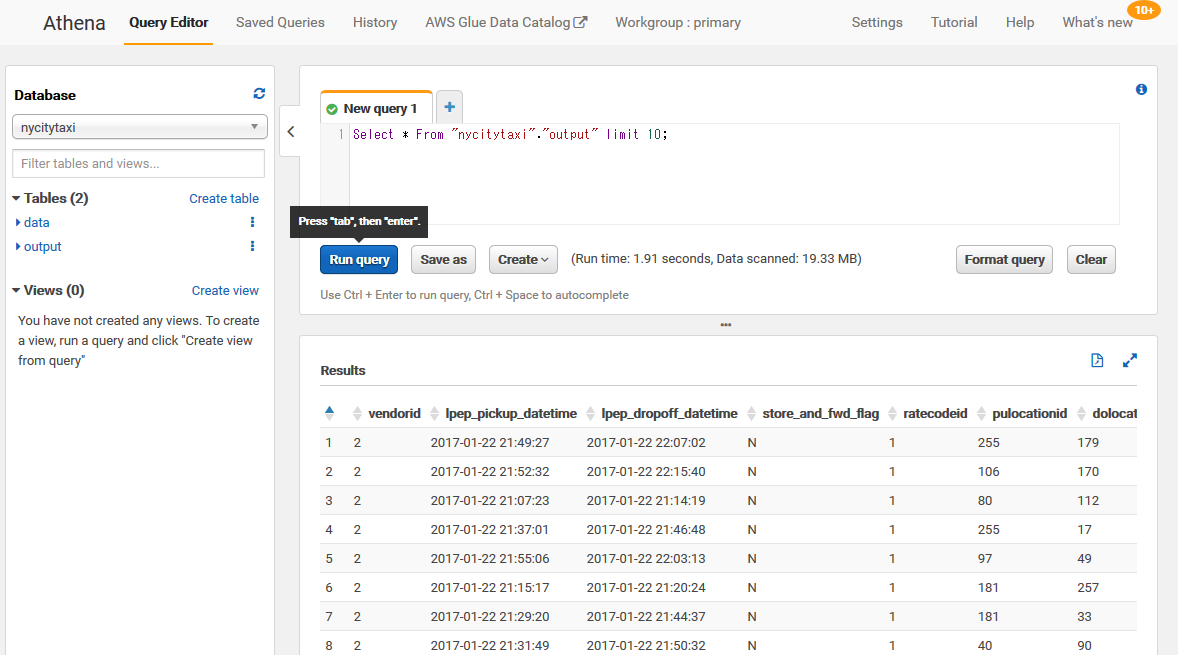1179x655 pixels.
Task: Sort by the row number column
Action: tap(329, 413)
